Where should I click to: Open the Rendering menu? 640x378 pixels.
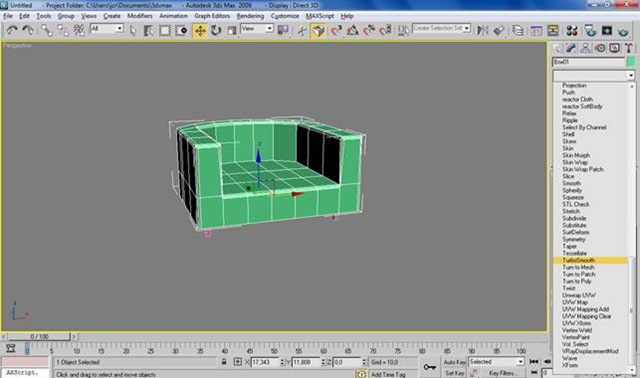pyautogui.click(x=250, y=16)
